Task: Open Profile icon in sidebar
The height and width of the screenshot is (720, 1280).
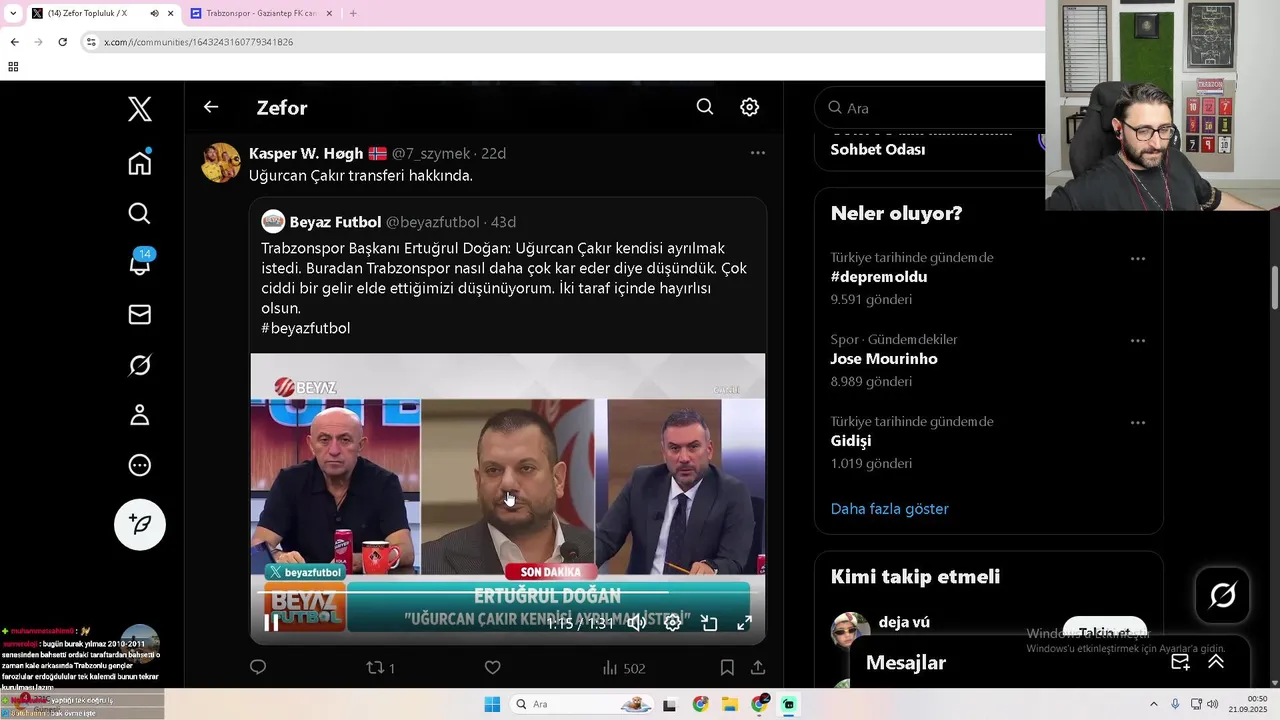Action: pos(140,415)
